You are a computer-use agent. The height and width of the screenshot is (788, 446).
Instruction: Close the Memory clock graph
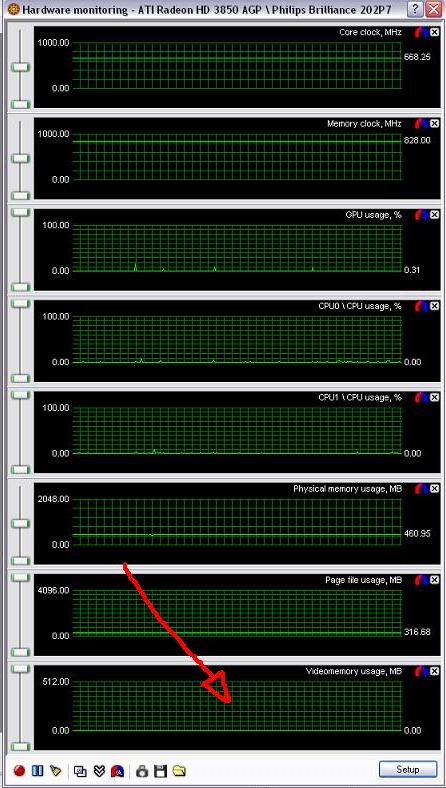(x=434, y=124)
